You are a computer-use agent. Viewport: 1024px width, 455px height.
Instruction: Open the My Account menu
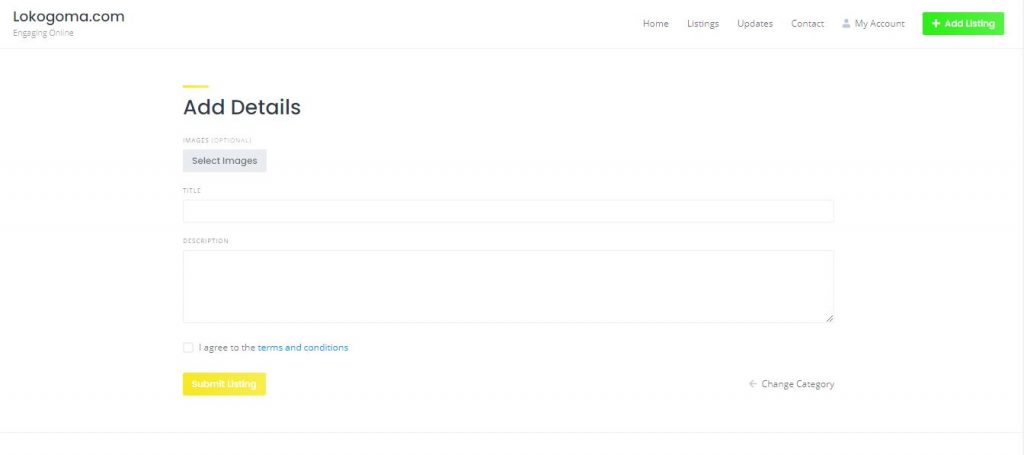tap(879, 24)
